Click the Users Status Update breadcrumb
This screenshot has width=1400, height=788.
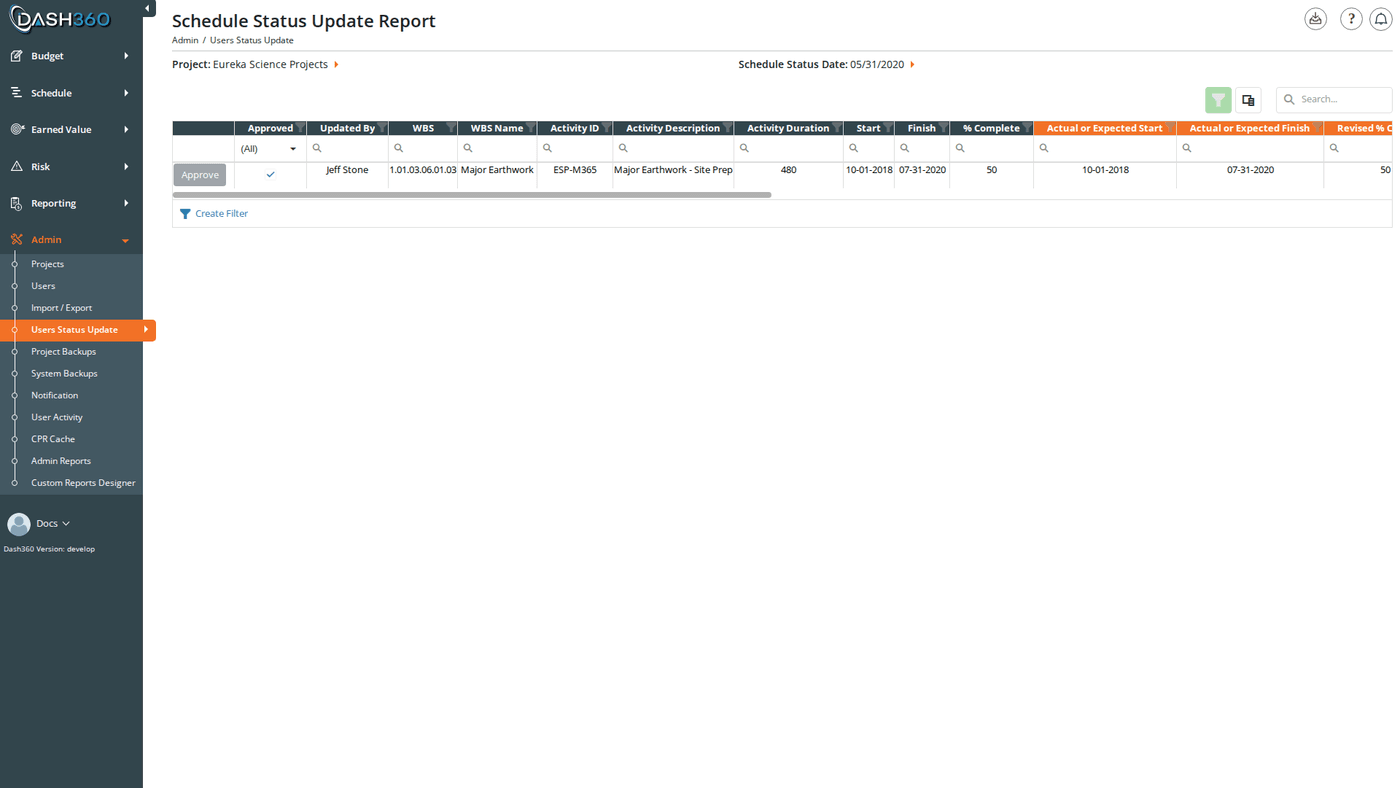coord(252,40)
